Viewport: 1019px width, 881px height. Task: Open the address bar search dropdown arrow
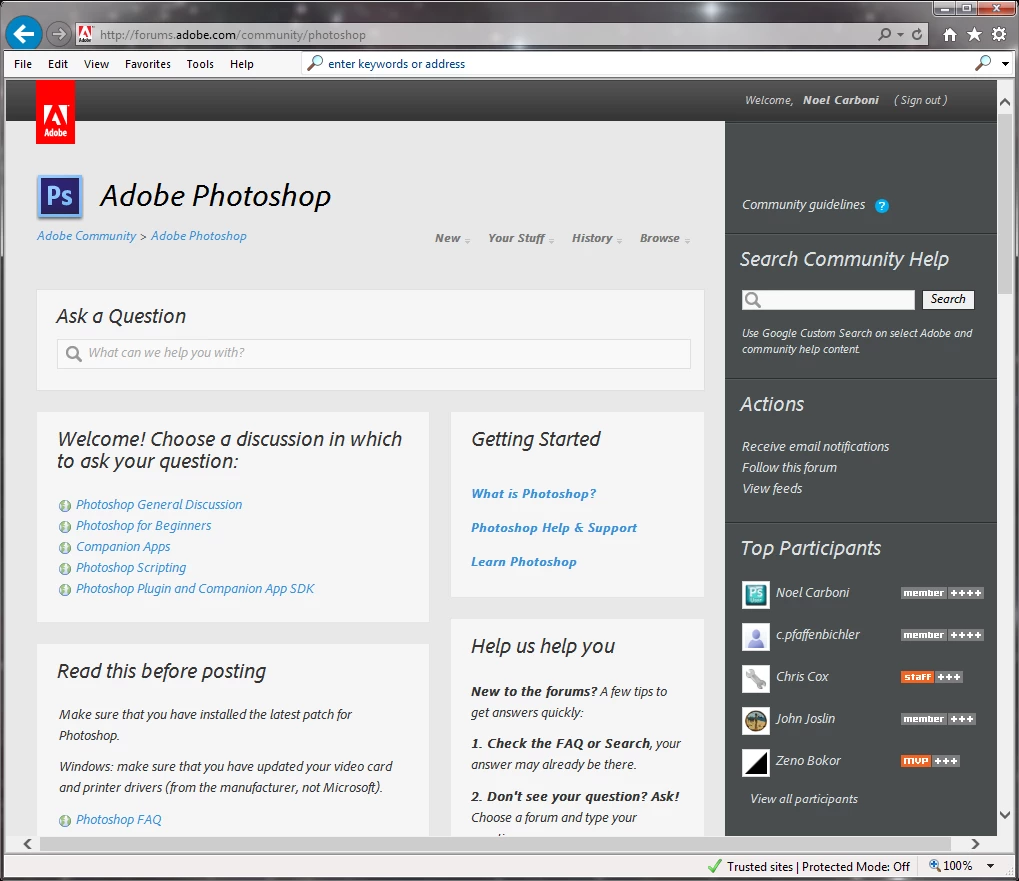pyautogui.click(x=901, y=34)
